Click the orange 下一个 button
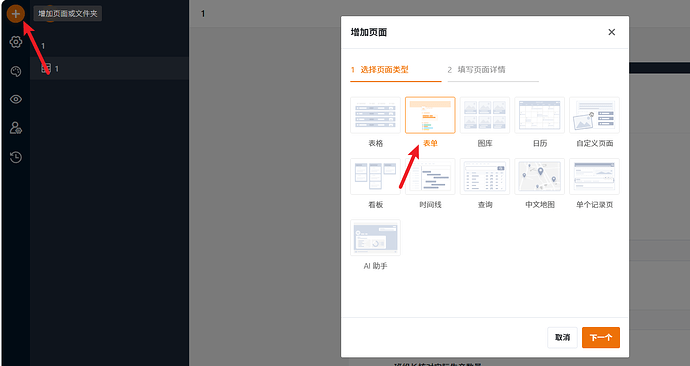The height and width of the screenshot is (366, 690). coord(601,337)
